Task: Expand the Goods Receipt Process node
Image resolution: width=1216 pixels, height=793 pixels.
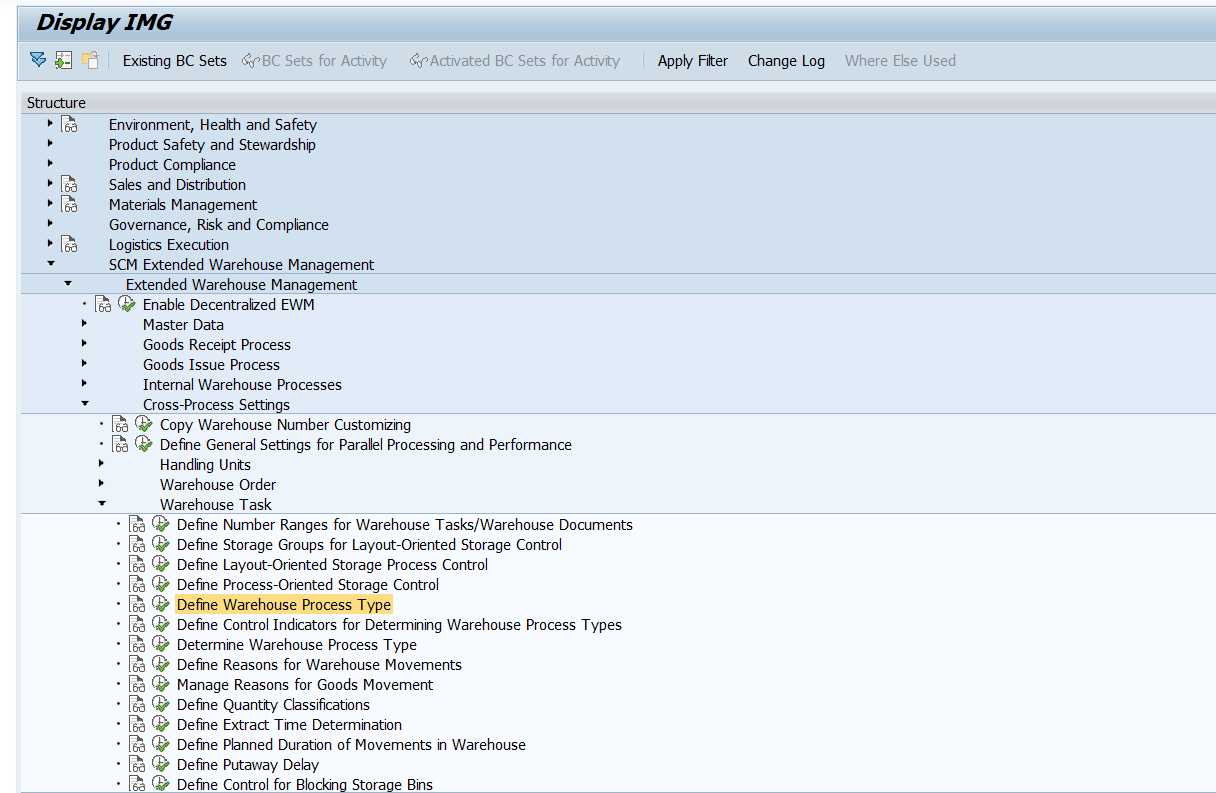Action: [x=84, y=344]
